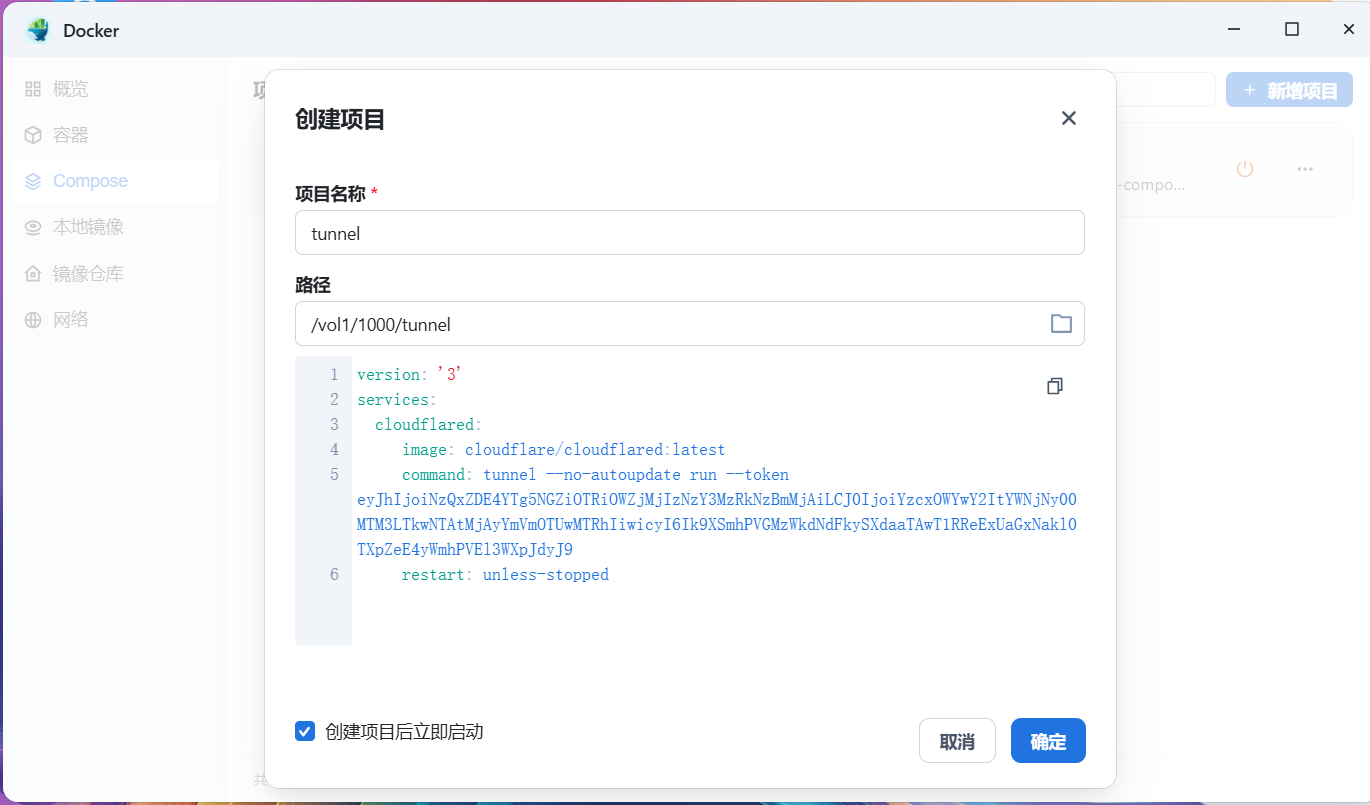The height and width of the screenshot is (805, 1370).
Task: Click the token text starting with eyJhIjoi
Action: (x=717, y=525)
